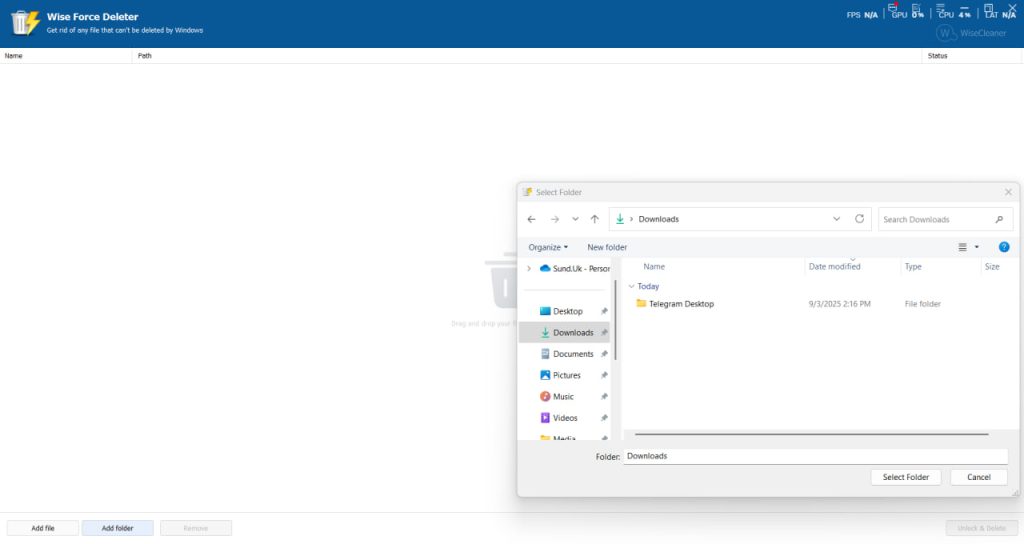1024x544 pixels.
Task: Select the Sund.Uk - Personal OneDrive entry
Action: click(574, 268)
